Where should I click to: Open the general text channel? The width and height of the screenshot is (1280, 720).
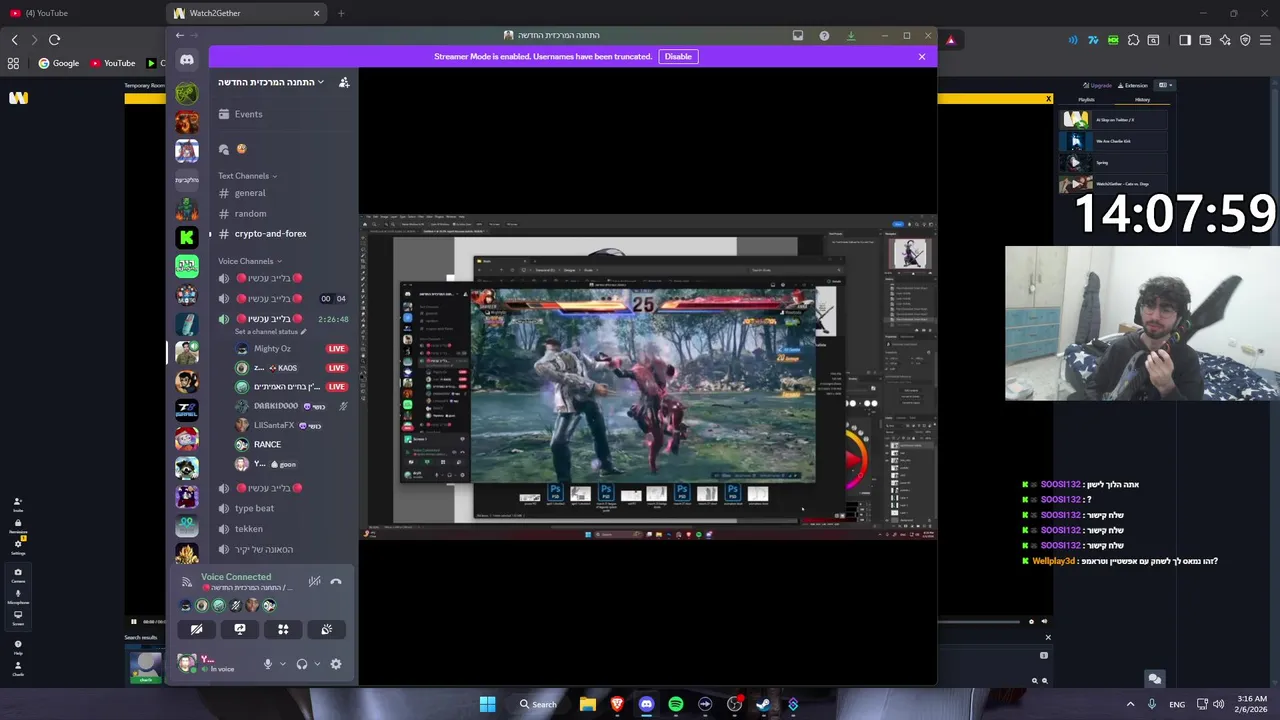[249, 193]
